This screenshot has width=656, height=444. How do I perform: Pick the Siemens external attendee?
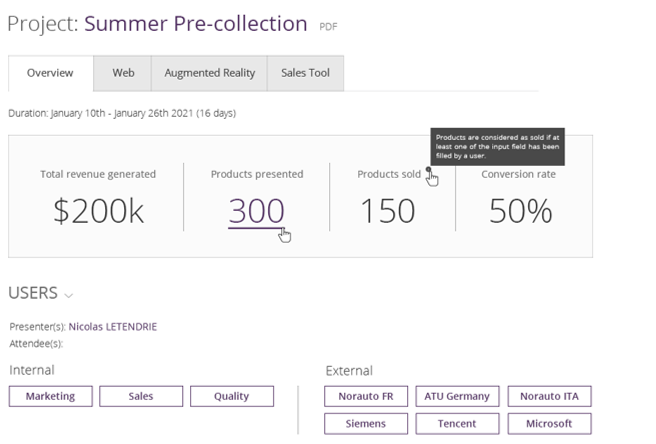pos(366,424)
